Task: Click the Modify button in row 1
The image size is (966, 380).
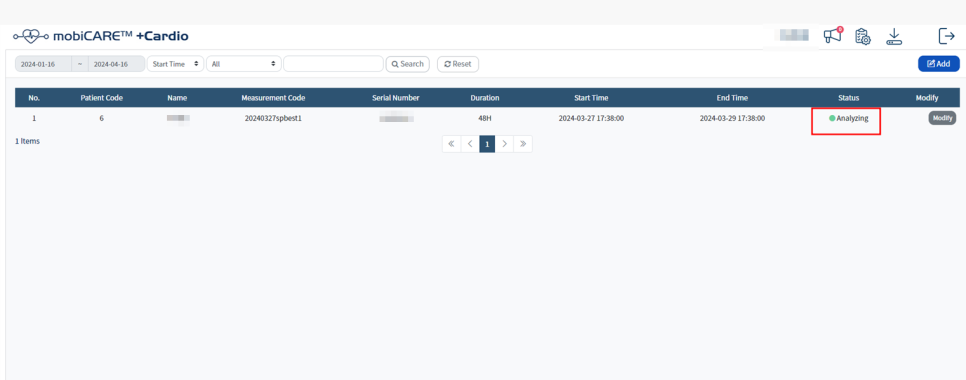Action: click(x=942, y=118)
